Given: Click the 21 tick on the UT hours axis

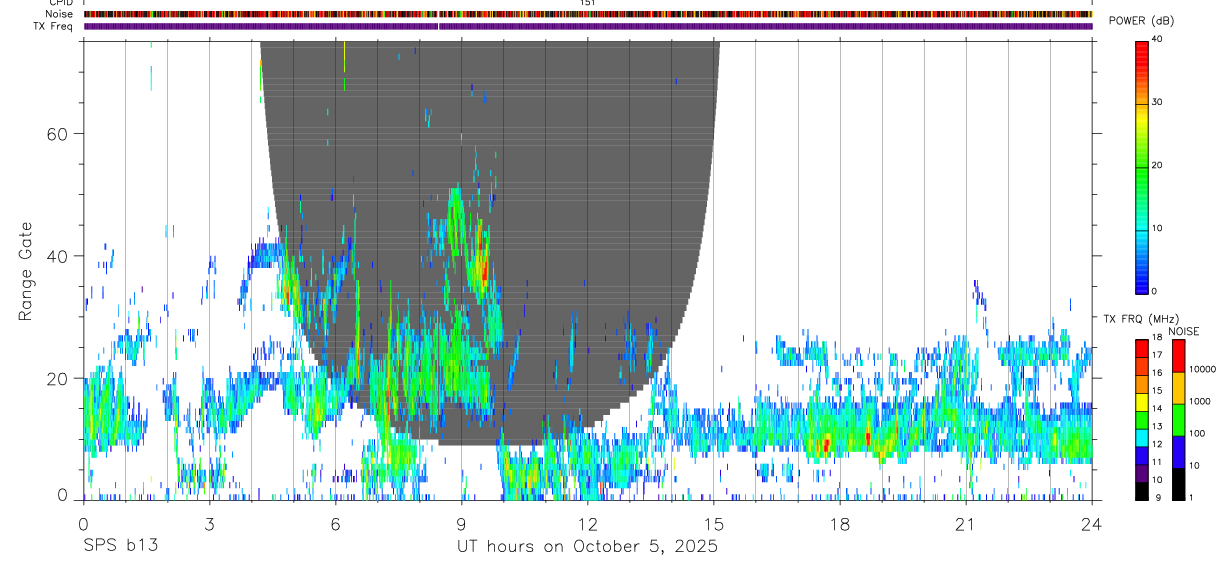Looking at the screenshot, I should [966, 523].
